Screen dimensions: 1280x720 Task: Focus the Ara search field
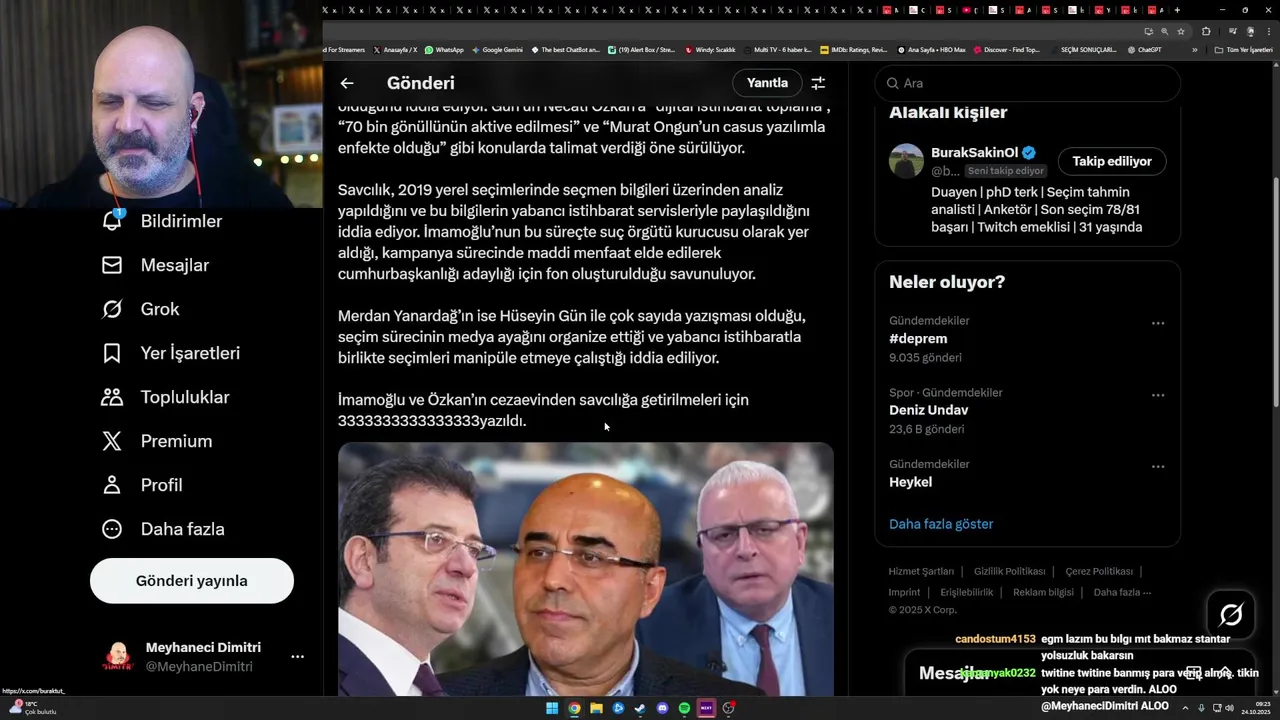pyautogui.click(x=1028, y=83)
